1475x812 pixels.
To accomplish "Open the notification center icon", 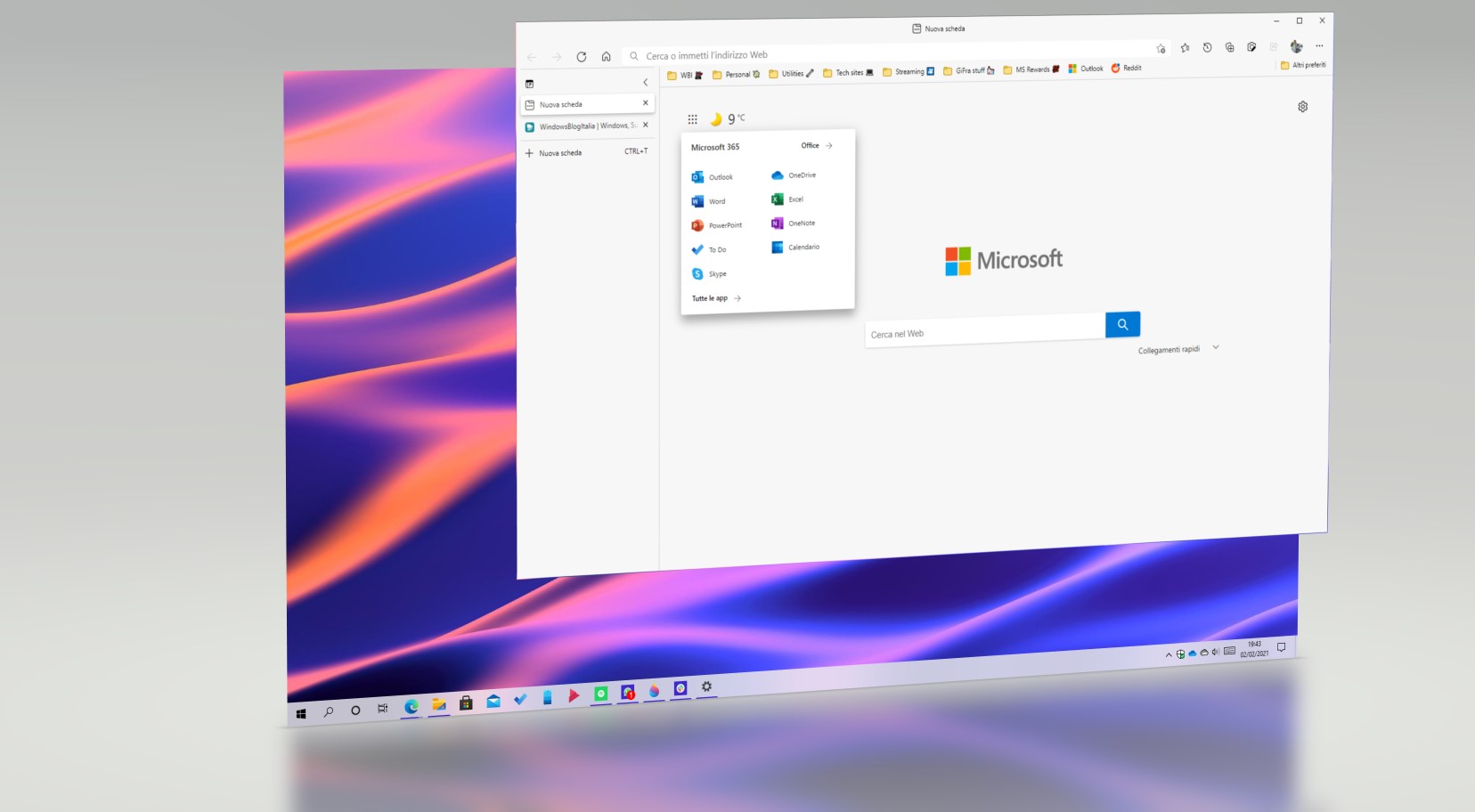I will [1281, 647].
